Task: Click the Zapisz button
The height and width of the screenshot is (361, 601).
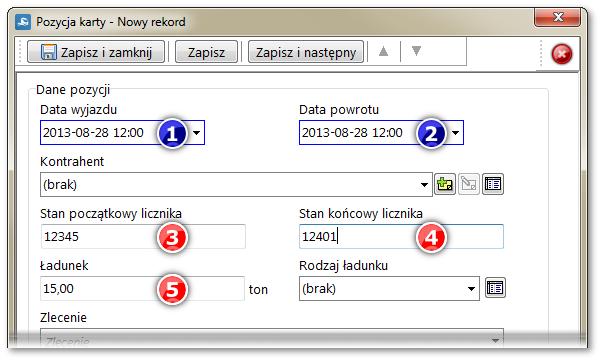Action: 206,52
